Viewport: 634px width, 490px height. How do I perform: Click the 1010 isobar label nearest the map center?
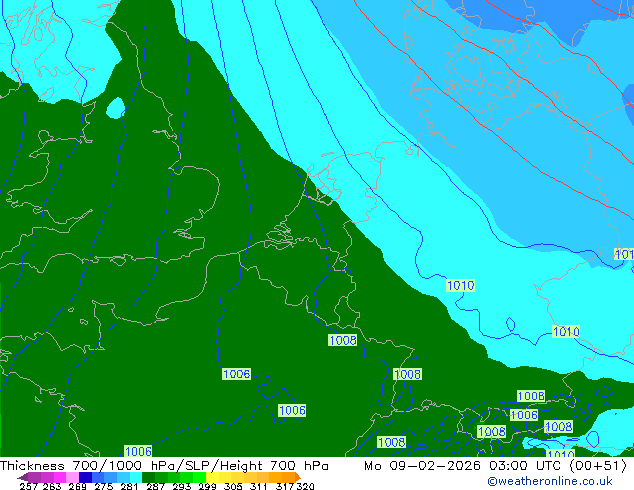point(460,285)
